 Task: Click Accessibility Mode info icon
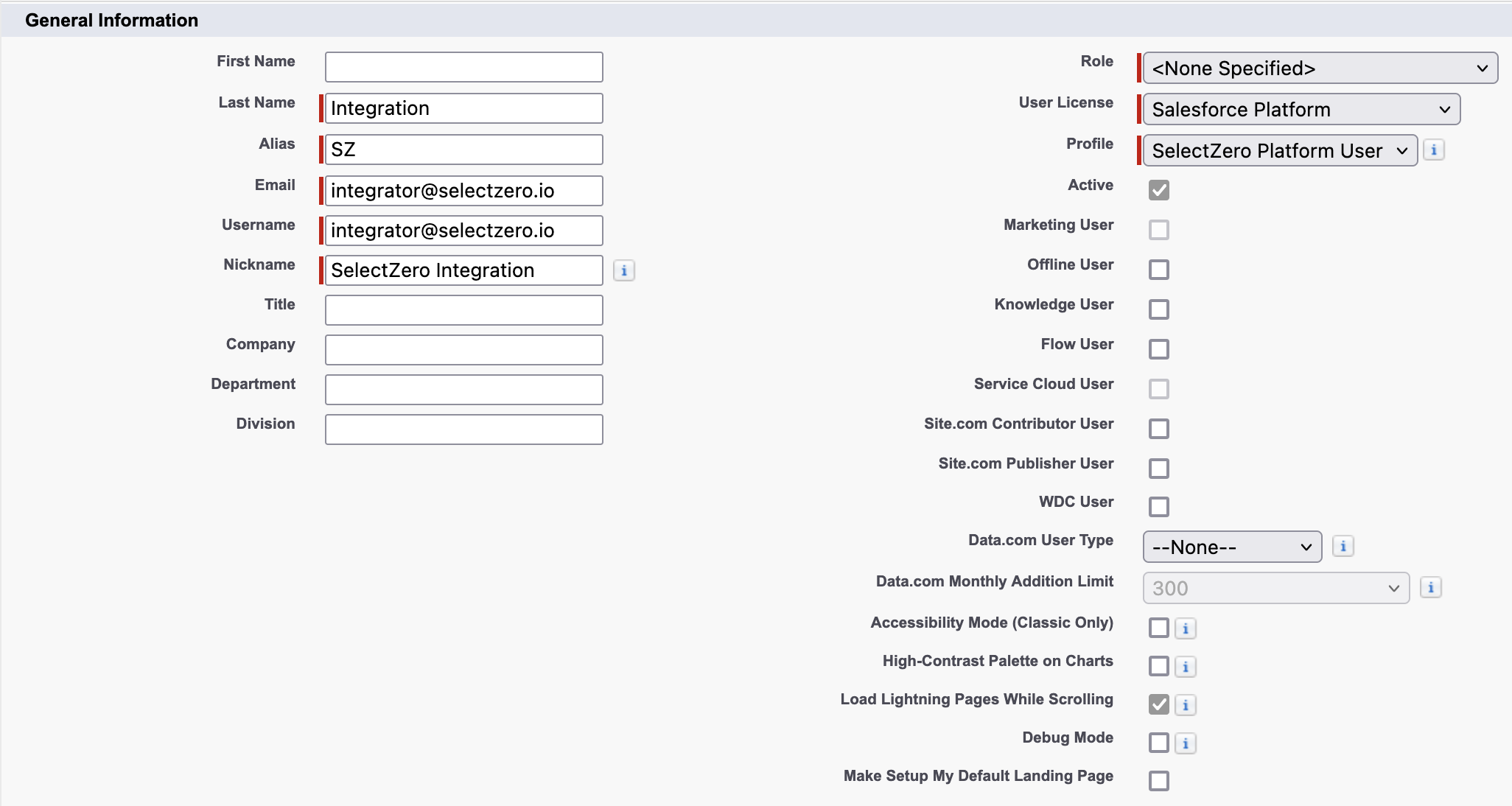[x=1185, y=628]
